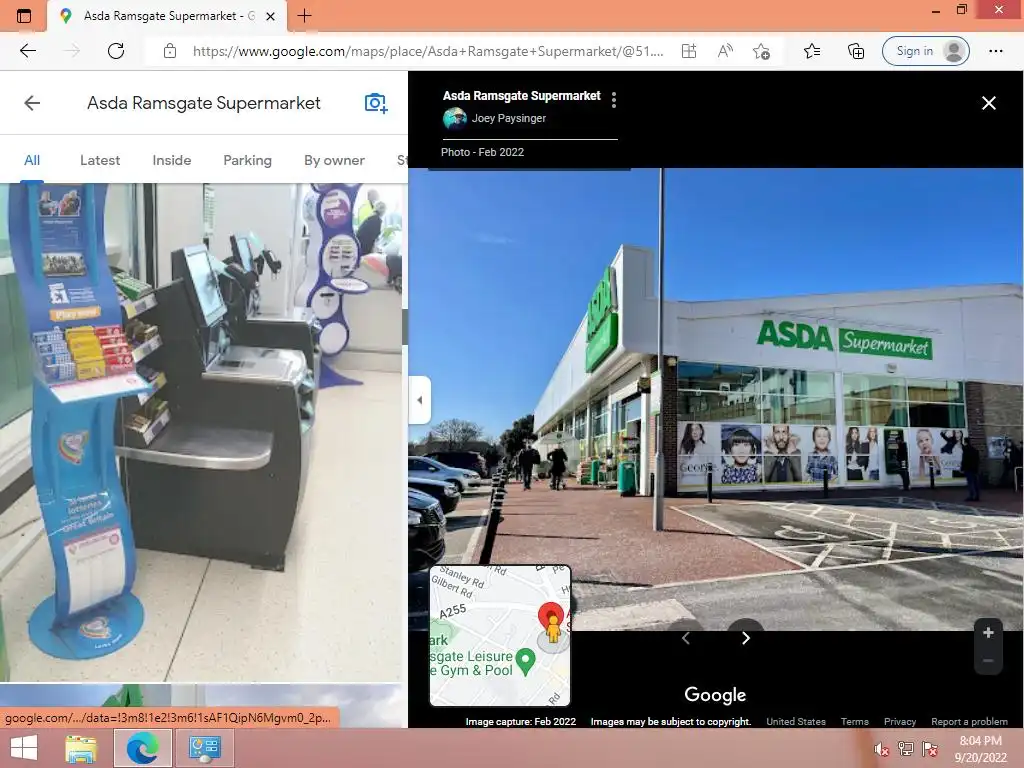Screen dimensions: 1024x768
Task: Add a photo with camera icon
Action: [376, 103]
